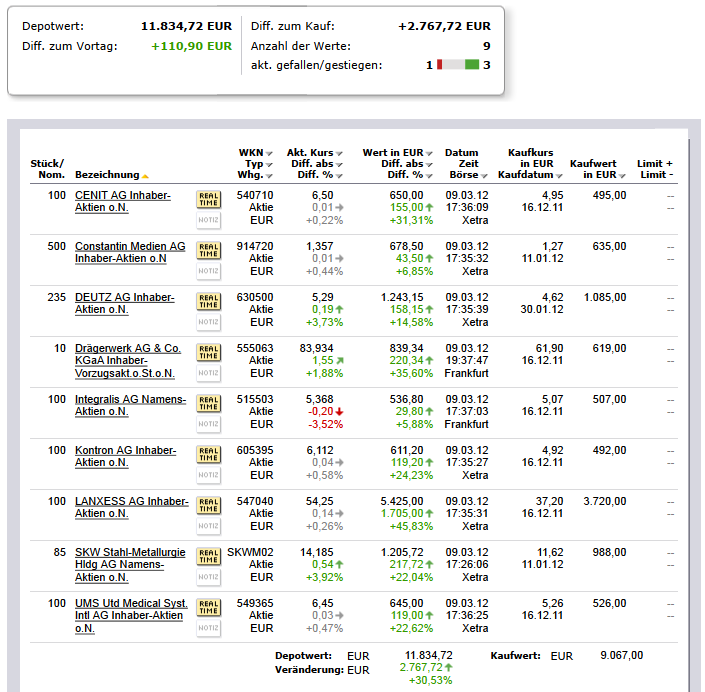Open Constantin Medien AG stock link
This screenshot has width=705, height=692.
tap(130, 252)
